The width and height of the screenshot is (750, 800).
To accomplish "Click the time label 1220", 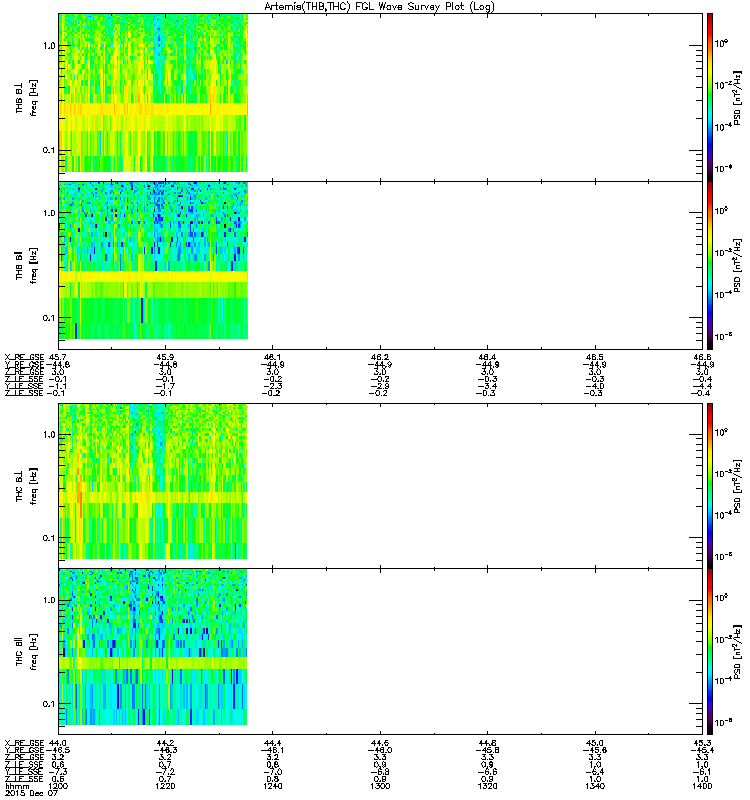I will (165, 786).
